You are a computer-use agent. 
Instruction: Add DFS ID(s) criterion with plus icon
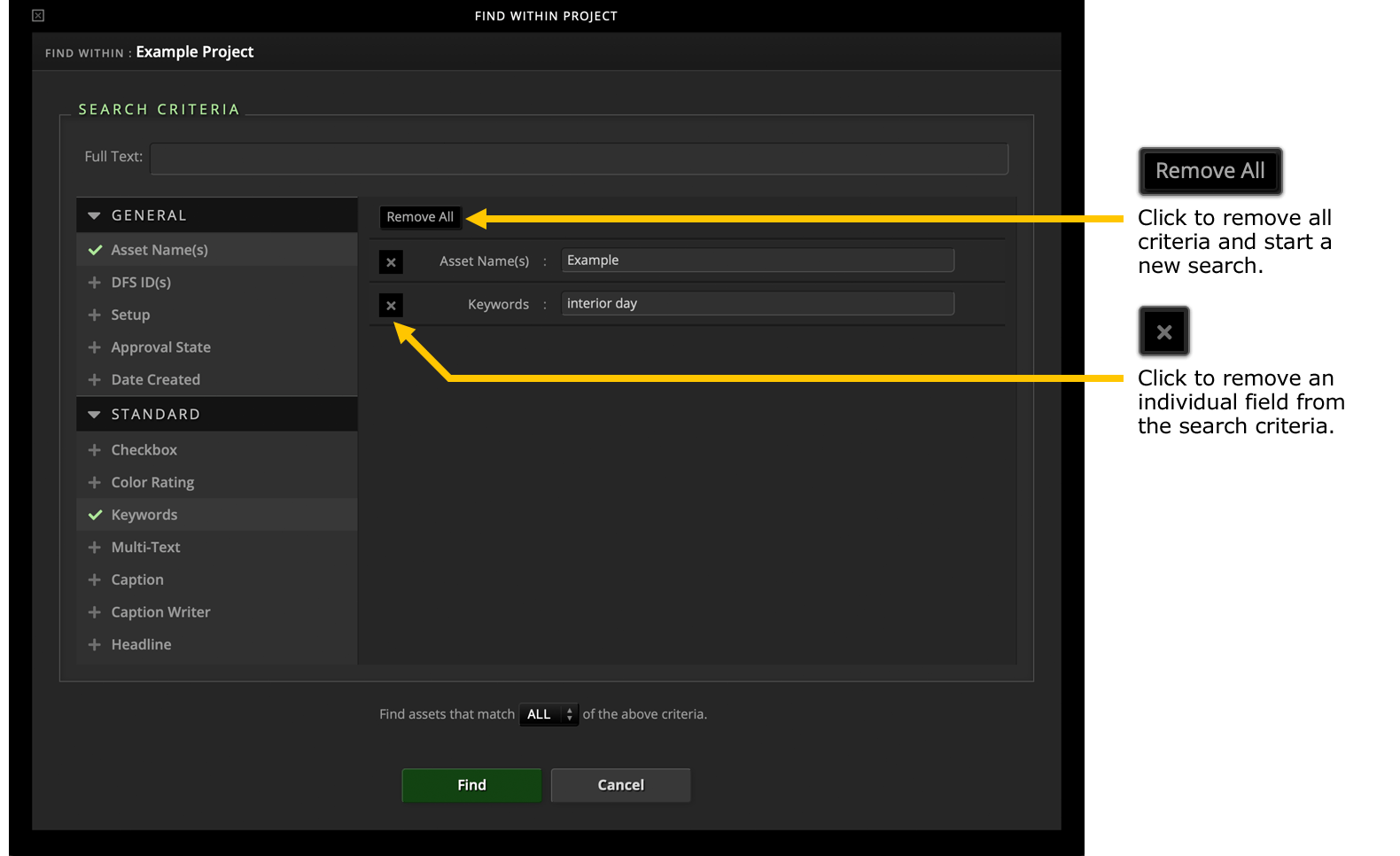(95, 282)
